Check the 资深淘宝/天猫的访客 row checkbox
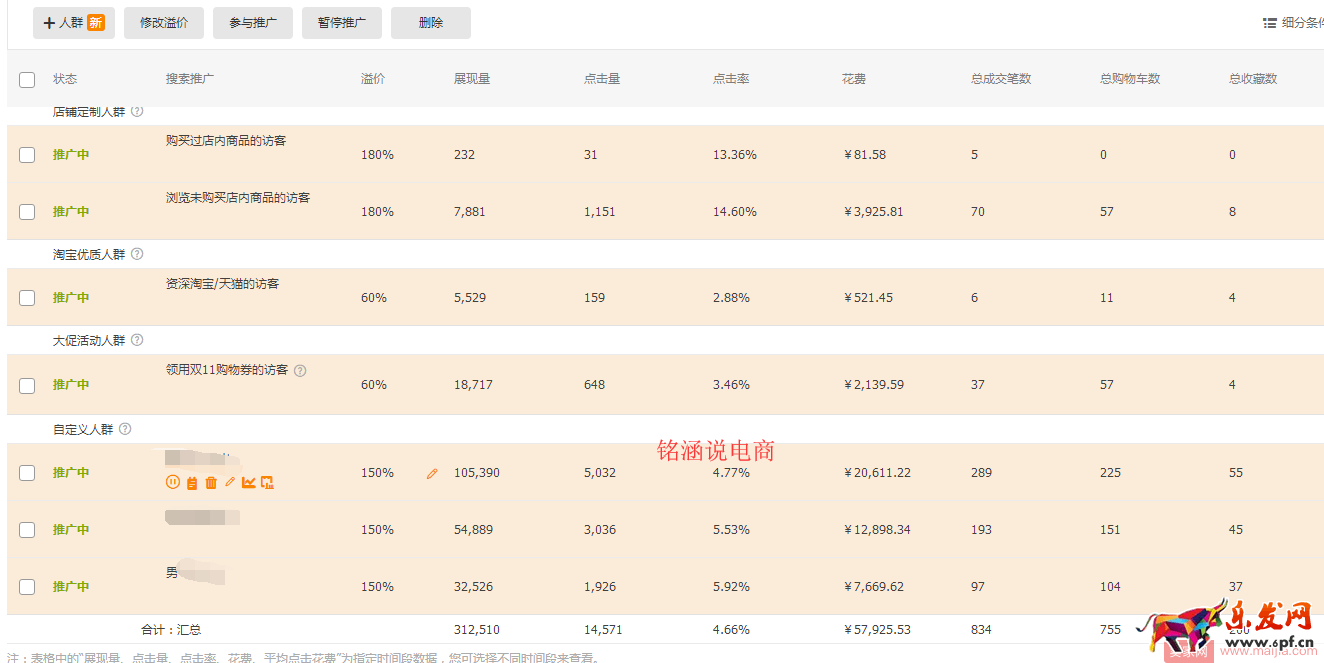The width and height of the screenshot is (1324, 663). [27, 297]
